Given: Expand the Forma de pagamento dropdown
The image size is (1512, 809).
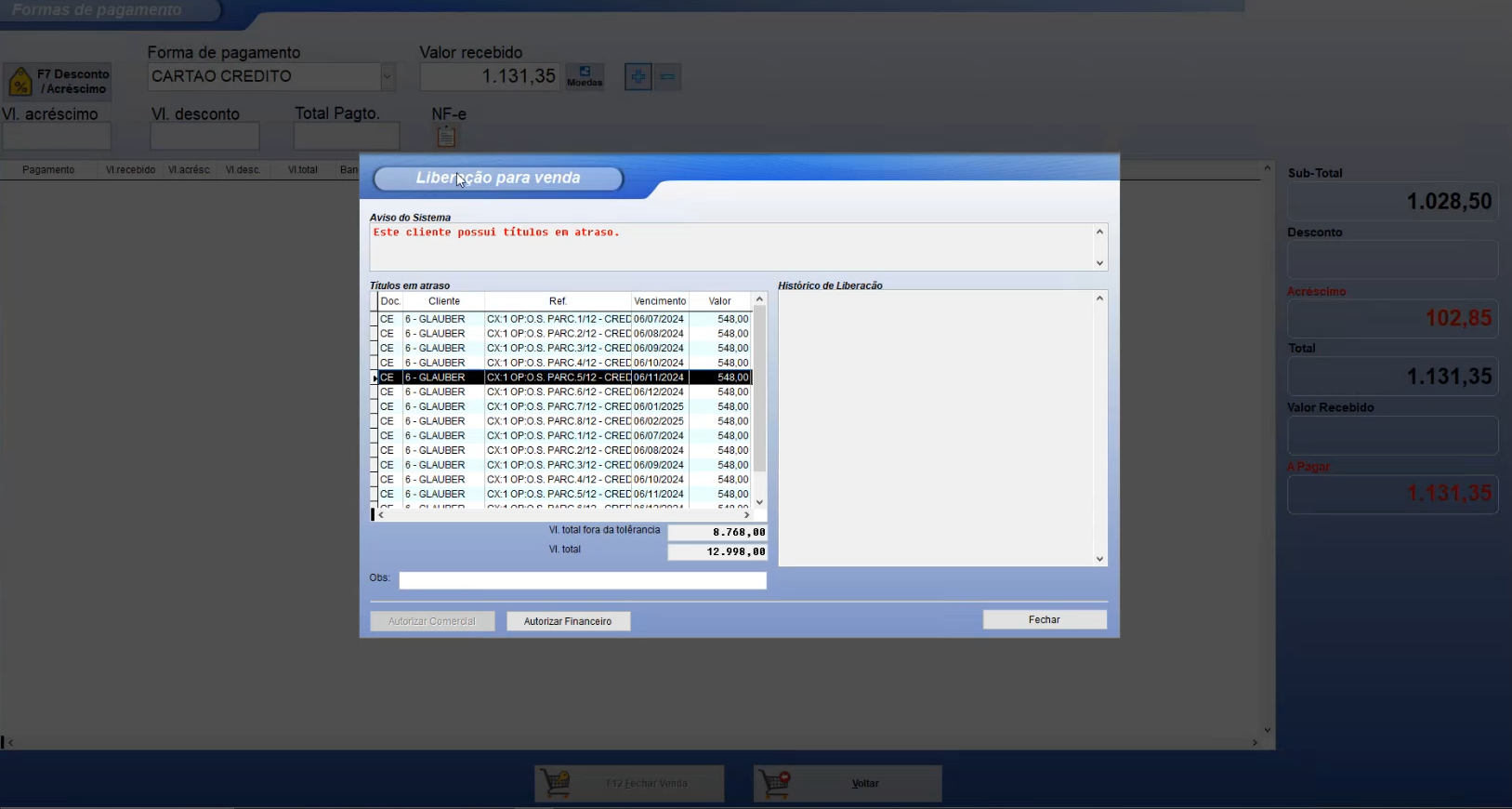Looking at the screenshot, I should (x=388, y=77).
